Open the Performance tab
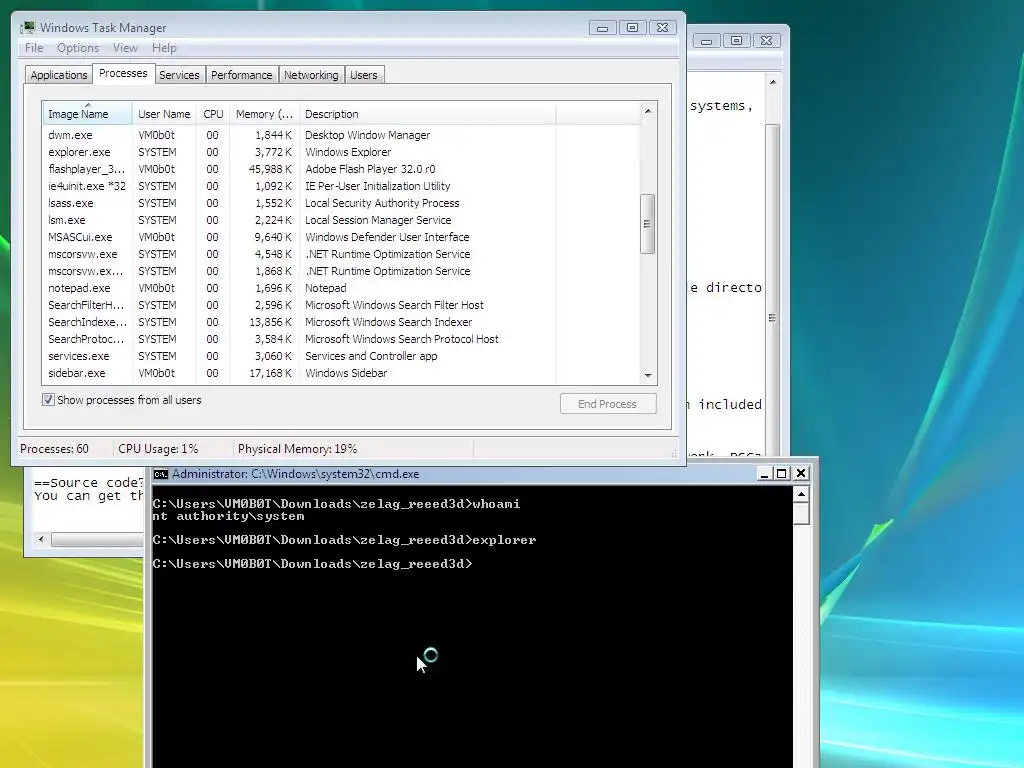Viewport: 1024px width, 768px height. (x=241, y=75)
